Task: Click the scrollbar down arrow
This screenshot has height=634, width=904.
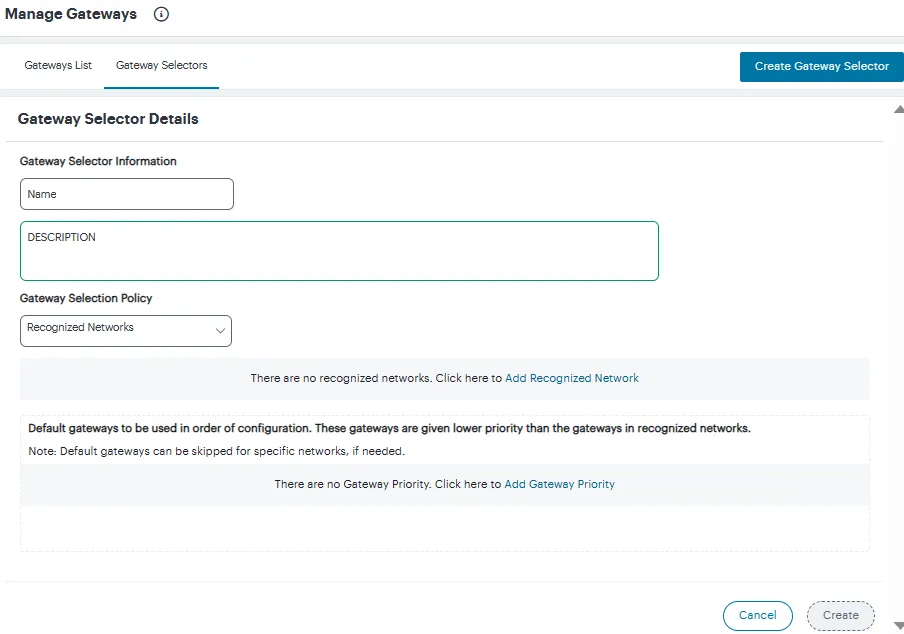Action: coord(899,625)
